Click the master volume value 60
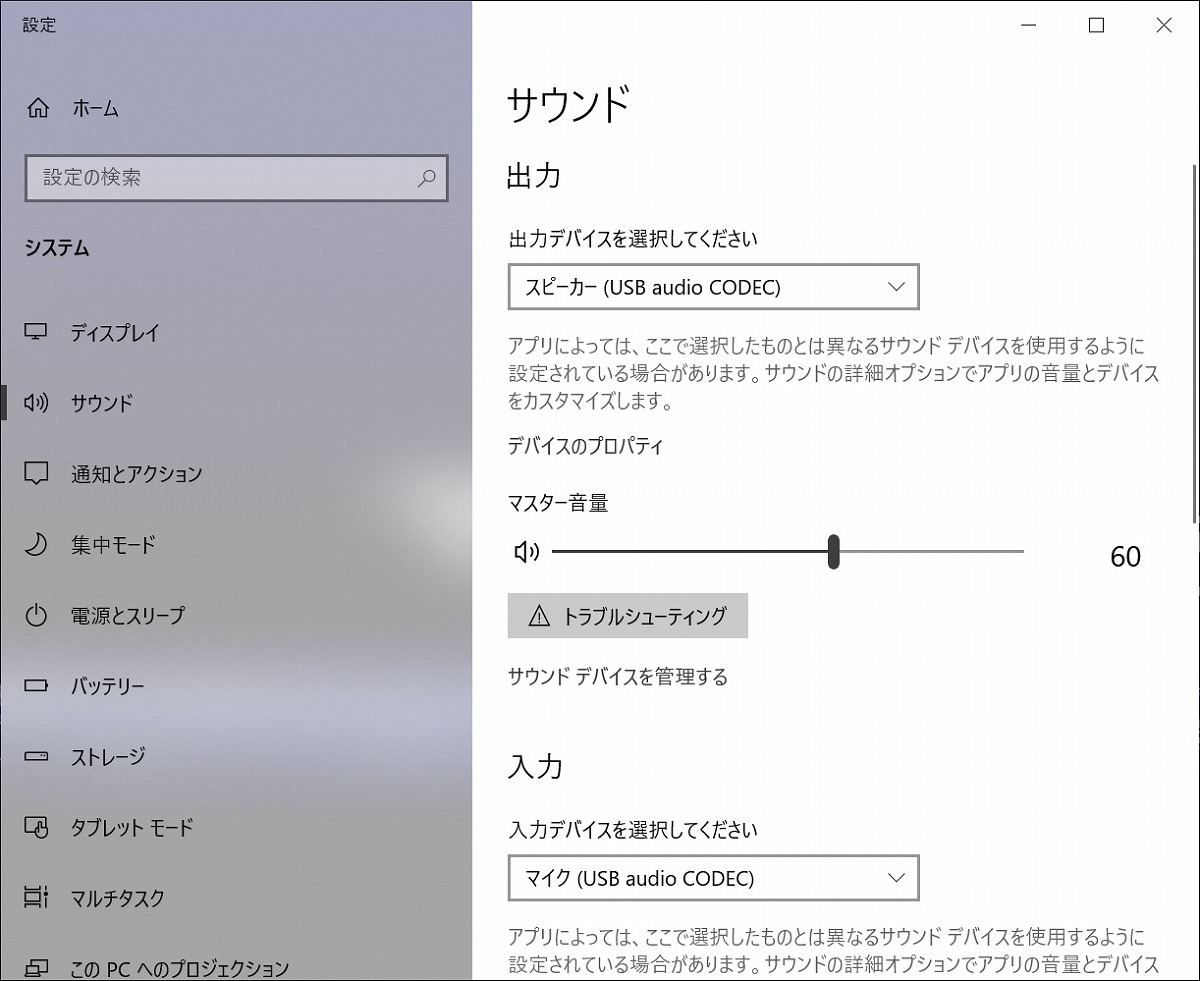The image size is (1200, 981). point(1125,556)
